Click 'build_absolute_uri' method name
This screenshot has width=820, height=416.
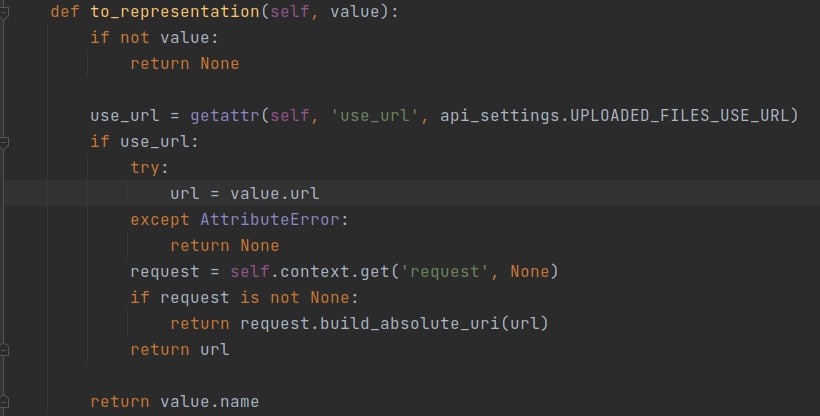coord(409,323)
